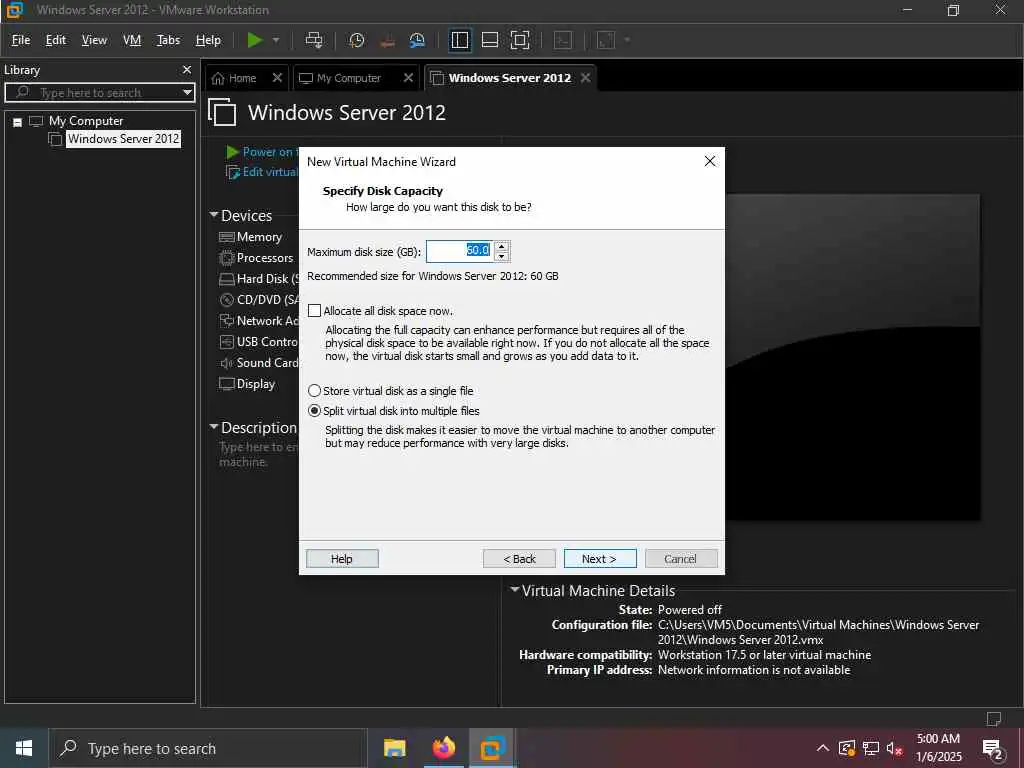Close the Library panel
Image resolution: width=1024 pixels, height=768 pixels.
point(187,69)
